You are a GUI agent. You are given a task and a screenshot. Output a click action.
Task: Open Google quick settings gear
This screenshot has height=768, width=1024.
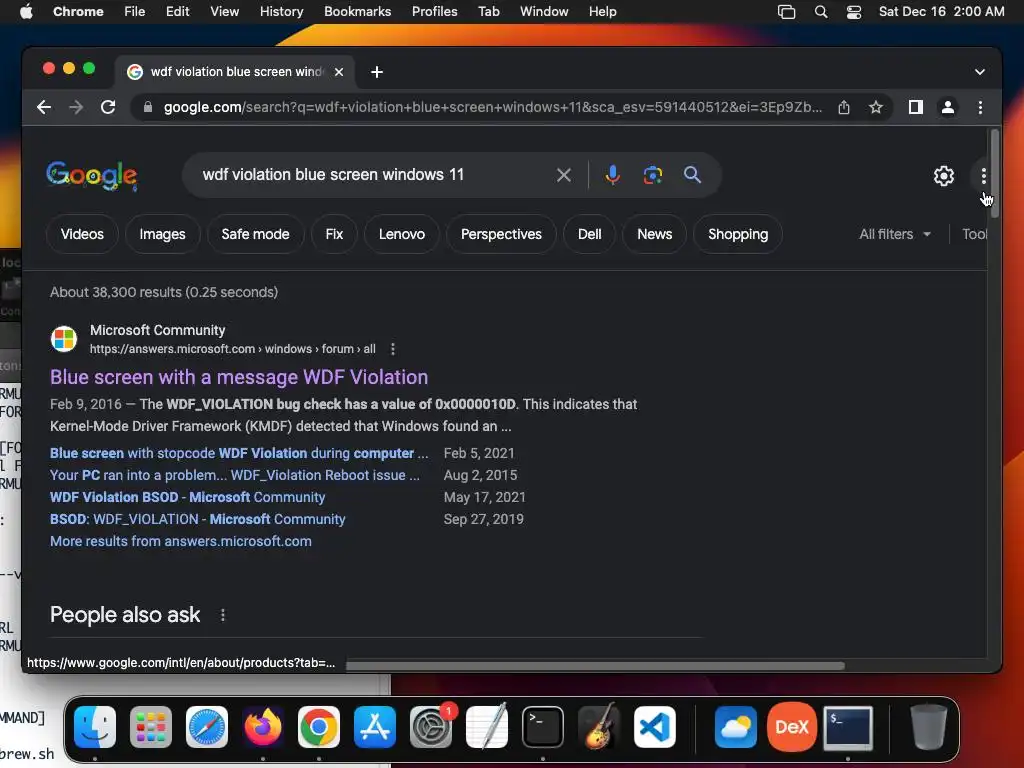coord(944,176)
